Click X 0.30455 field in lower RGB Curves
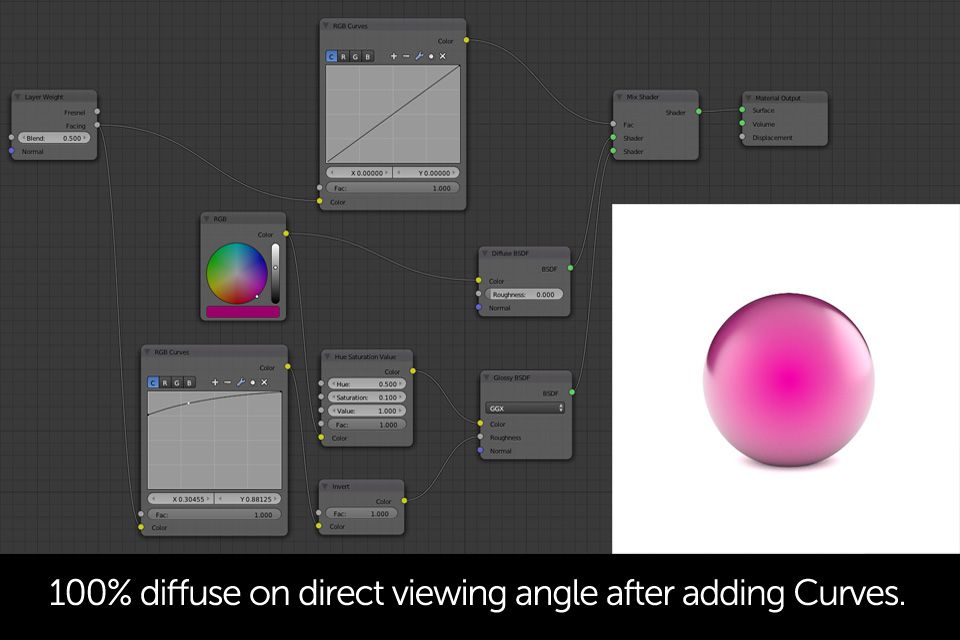The image size is (960, 640). (x=181, y=499)
